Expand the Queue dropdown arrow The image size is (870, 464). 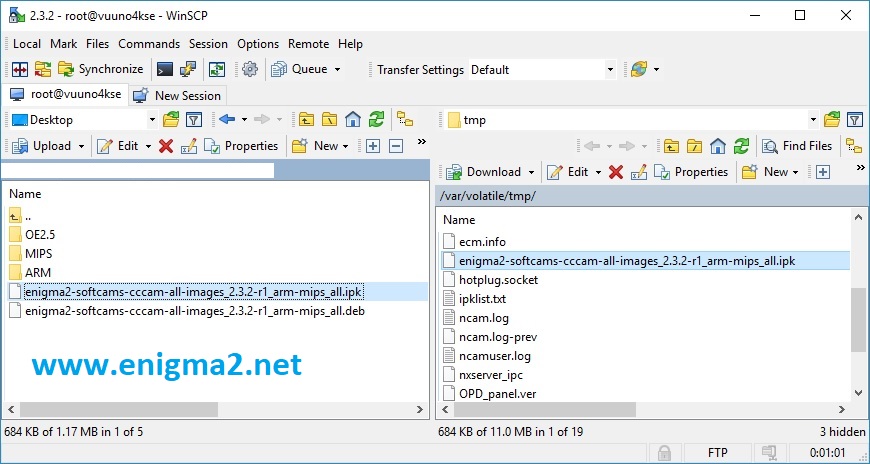click(337, 70)
